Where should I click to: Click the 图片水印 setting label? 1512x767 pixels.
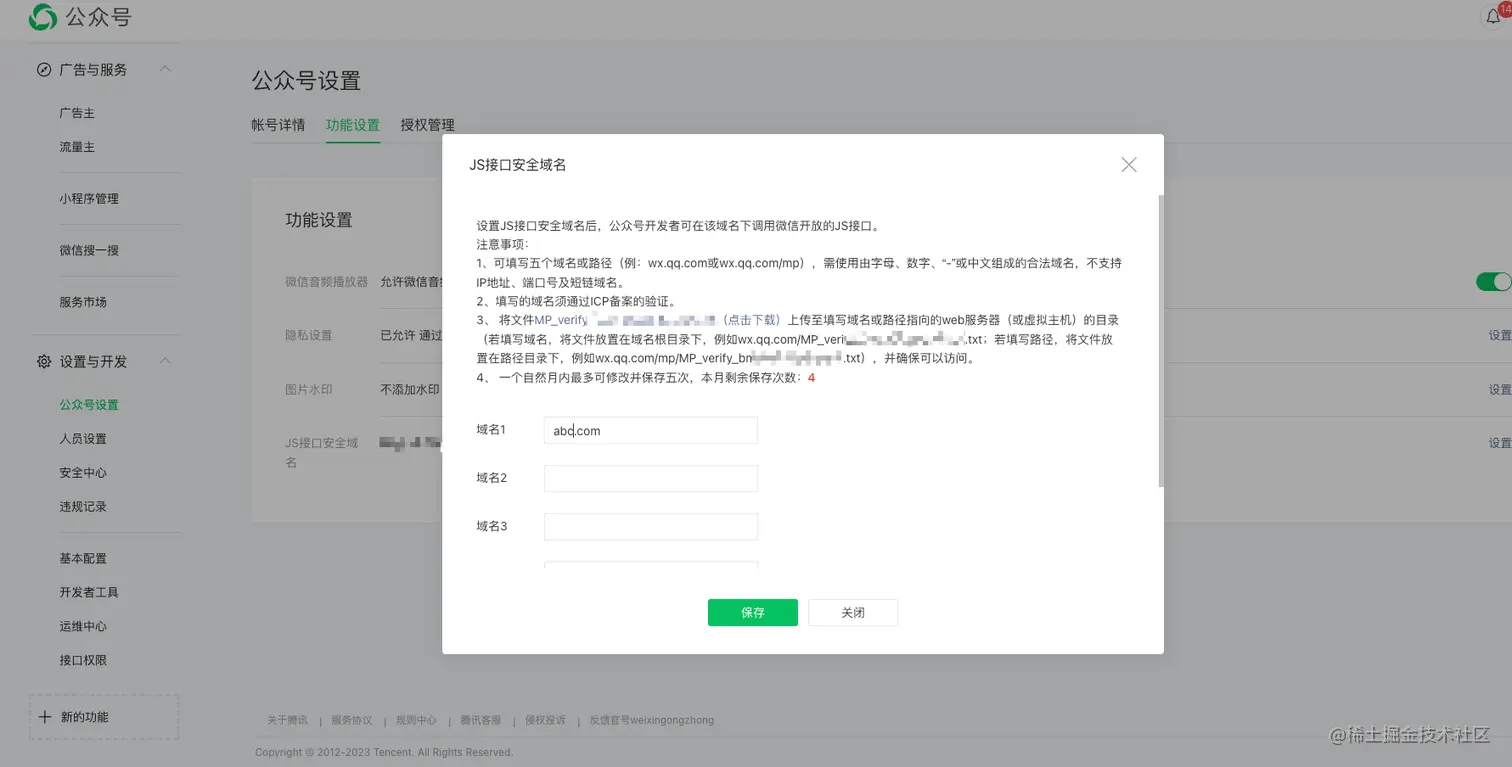click(x=308, y=390)
